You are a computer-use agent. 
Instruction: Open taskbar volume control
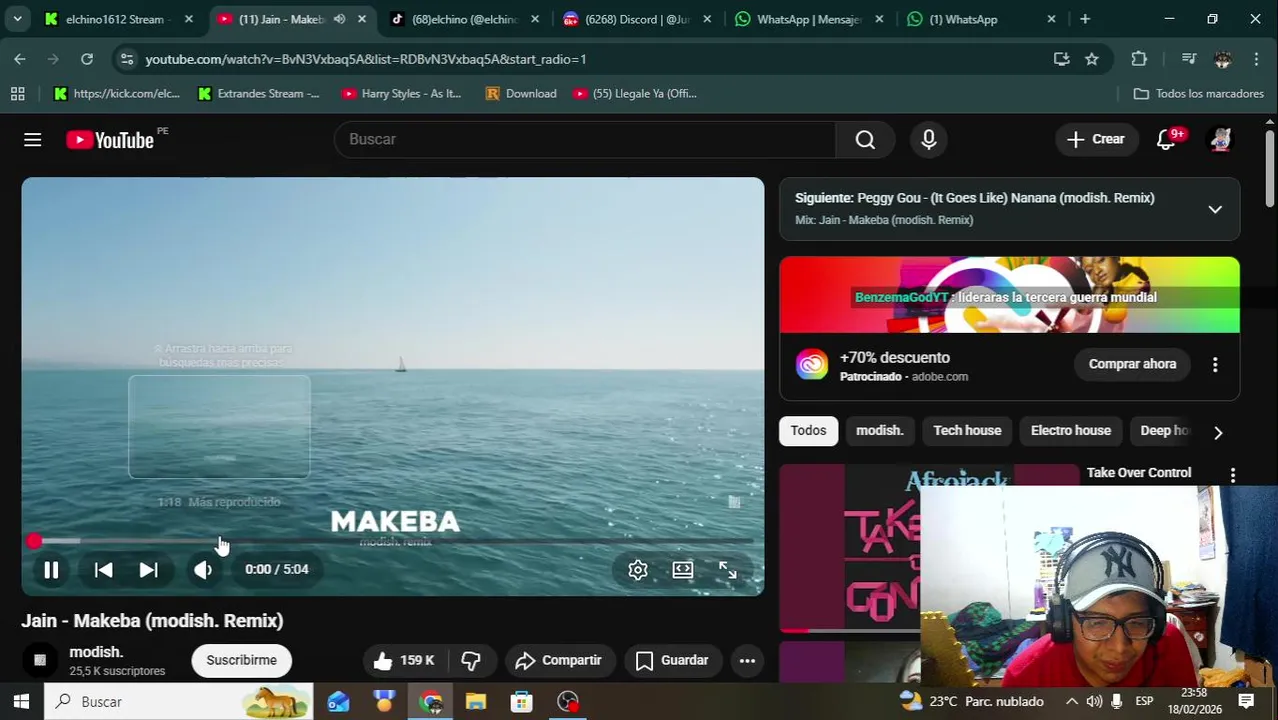(1094, 702)
